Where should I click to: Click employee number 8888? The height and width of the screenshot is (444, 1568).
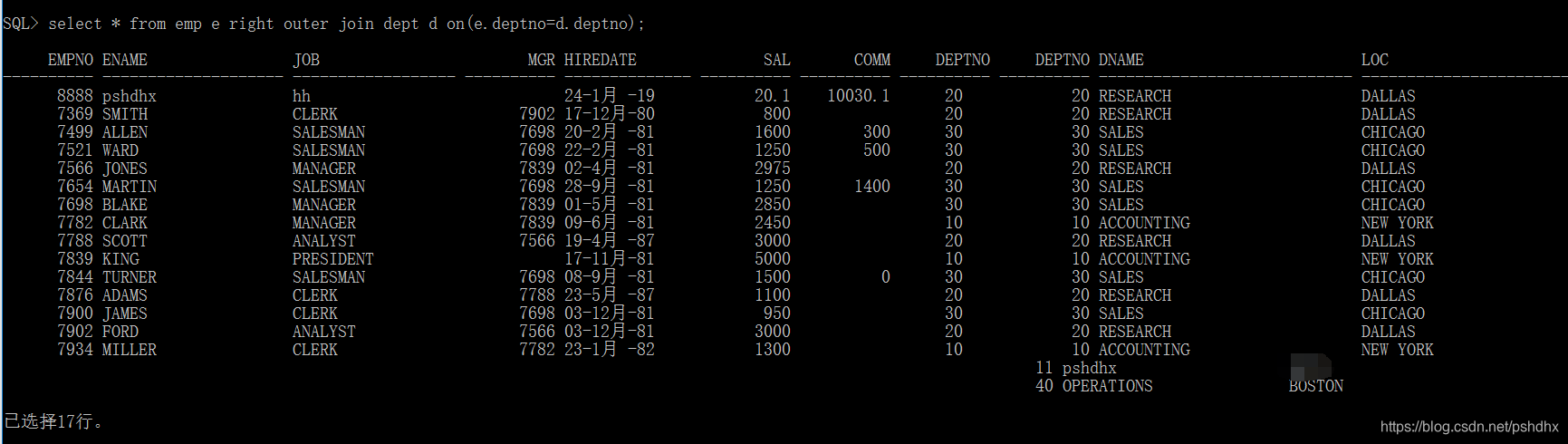click(x=75, y=96)
